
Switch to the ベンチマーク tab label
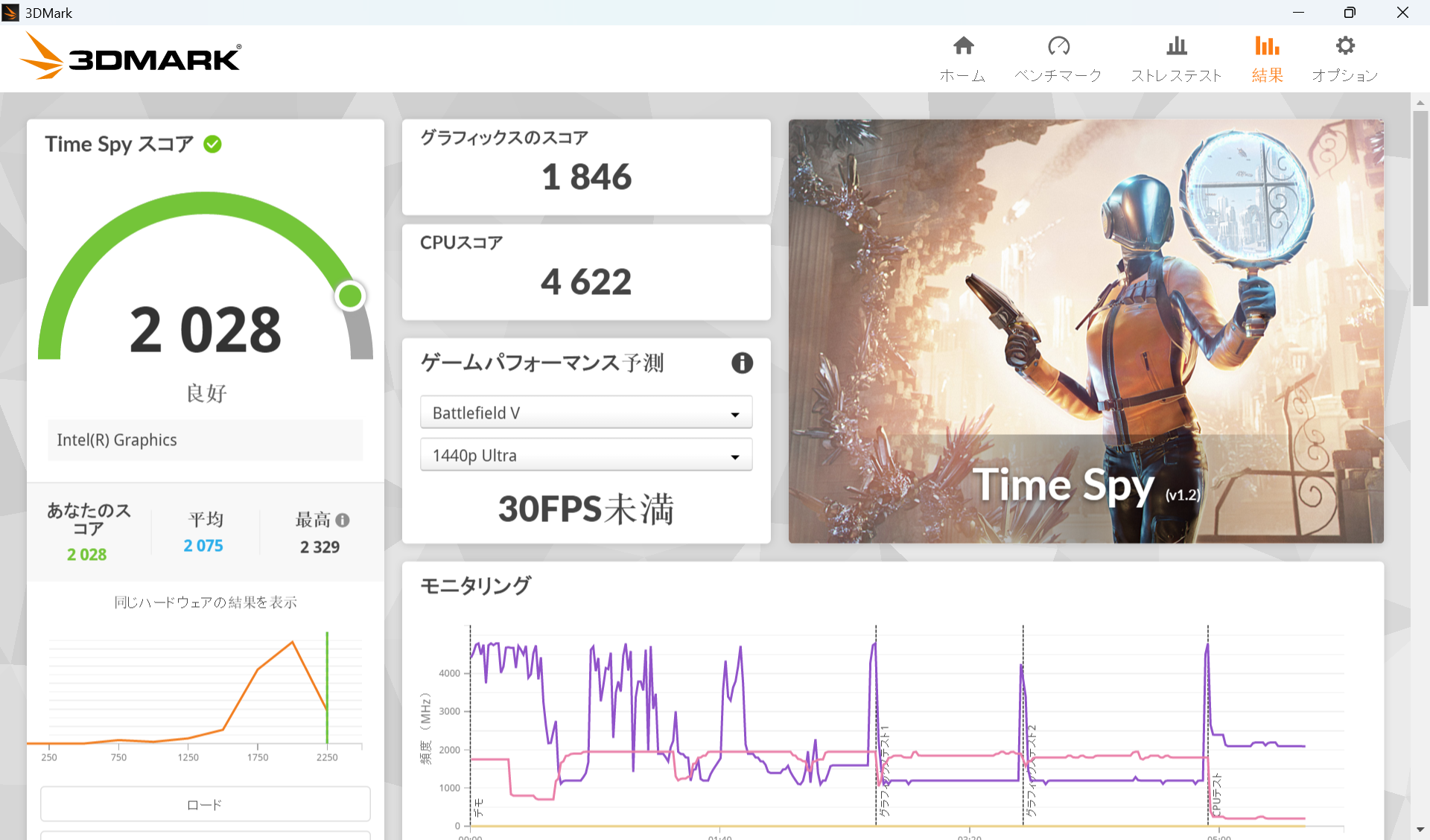(x=1058, y=76)
